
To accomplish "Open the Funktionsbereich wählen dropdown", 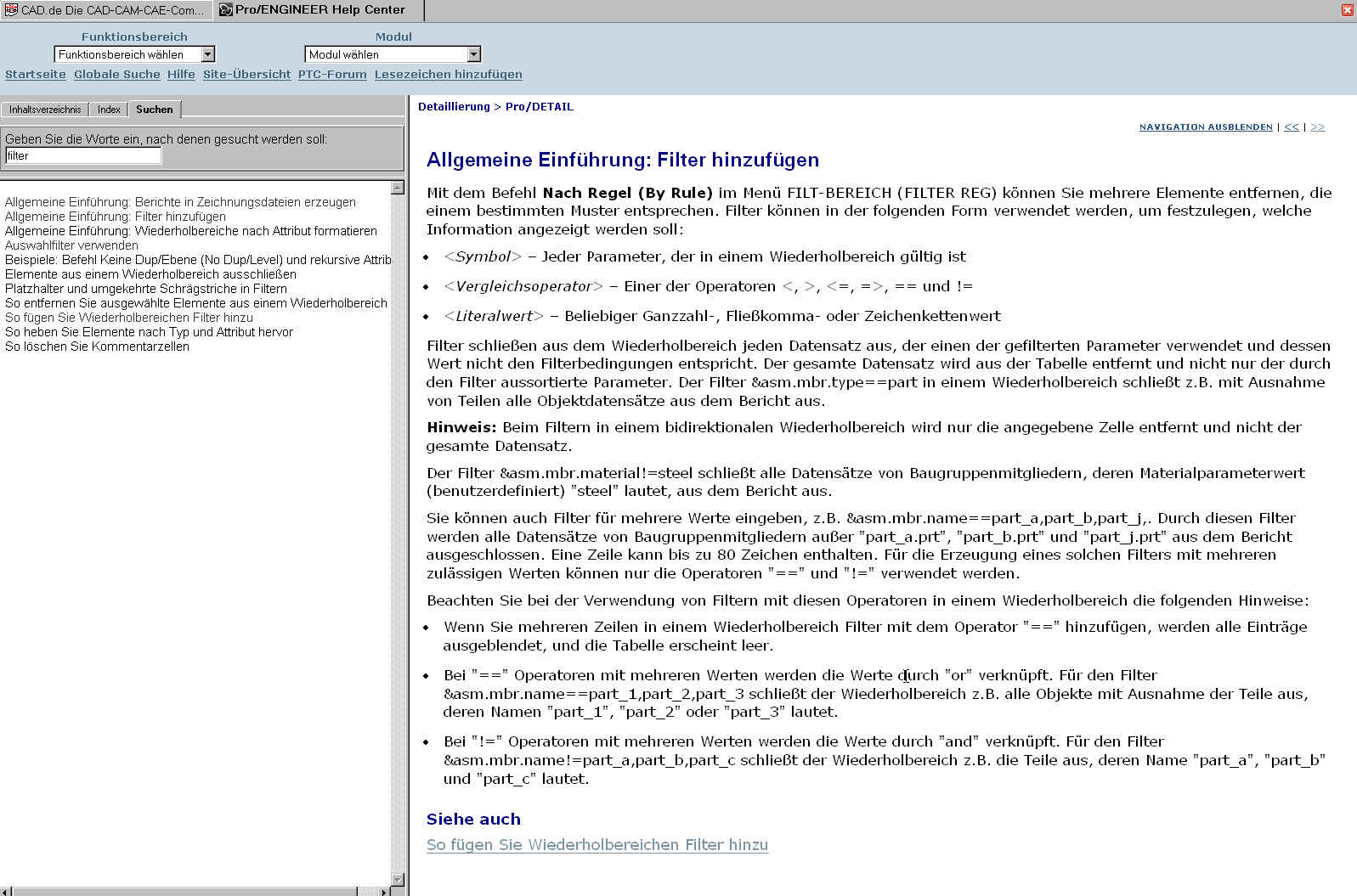I will (134, 54).
